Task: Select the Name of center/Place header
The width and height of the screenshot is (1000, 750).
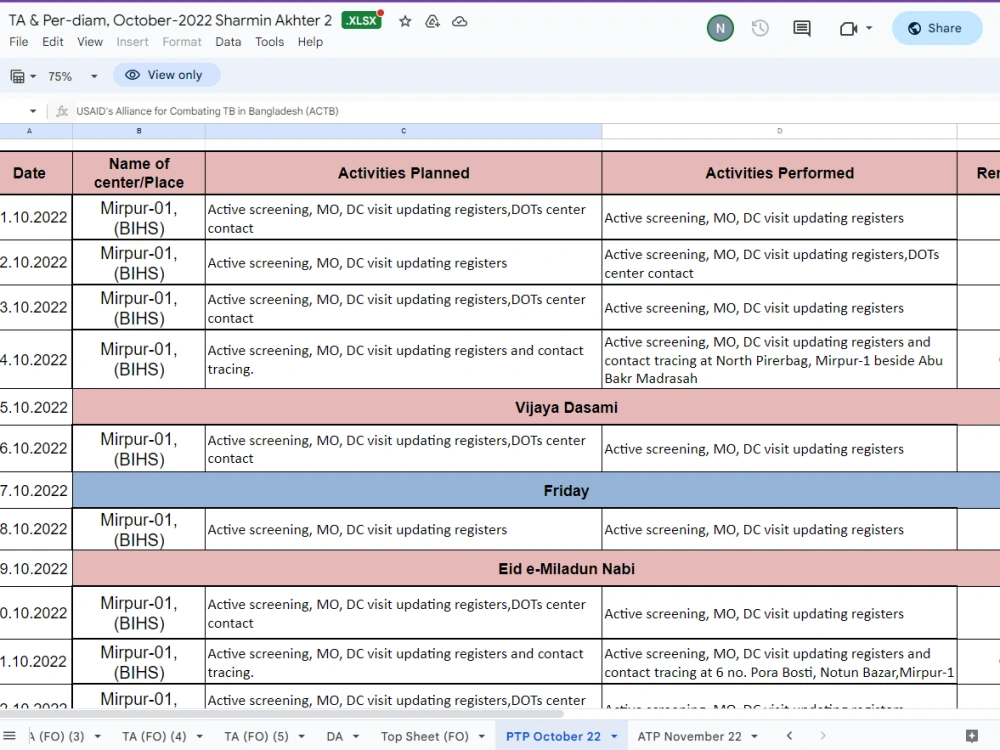Action: click(x=139, y=173)
